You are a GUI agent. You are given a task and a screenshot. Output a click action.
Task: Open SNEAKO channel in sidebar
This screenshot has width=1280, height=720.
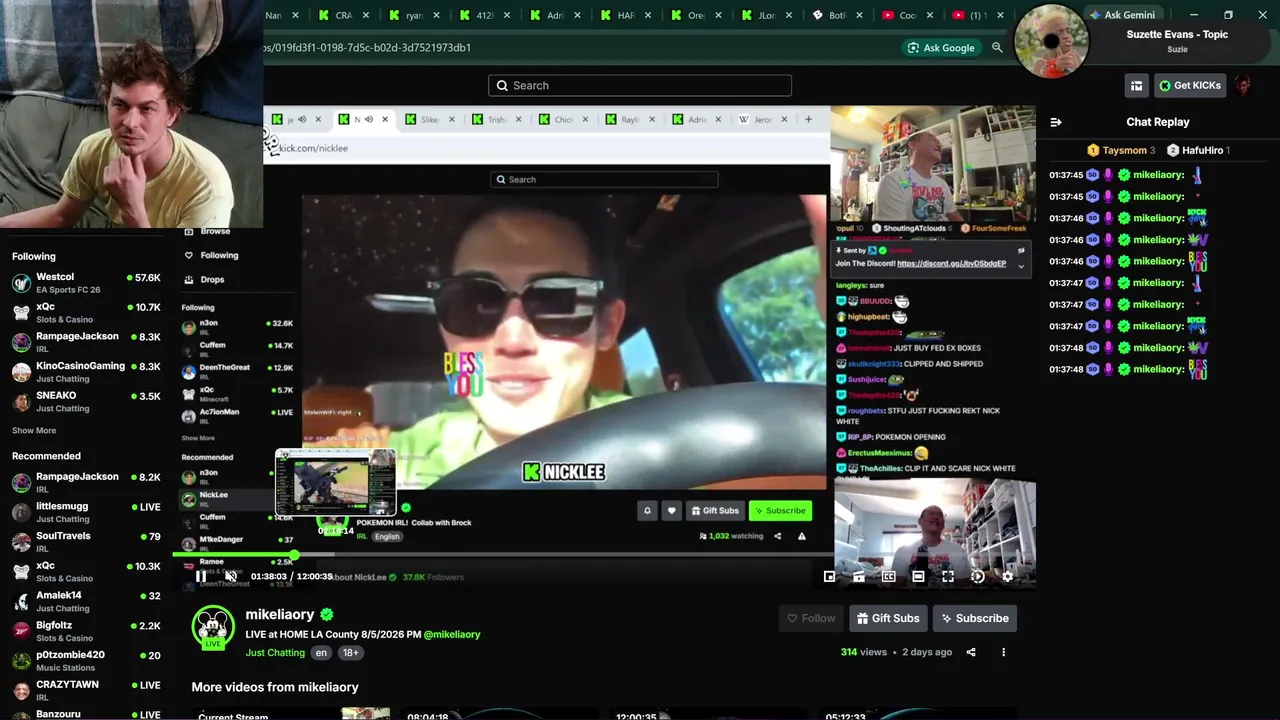(x=86, y=401)
